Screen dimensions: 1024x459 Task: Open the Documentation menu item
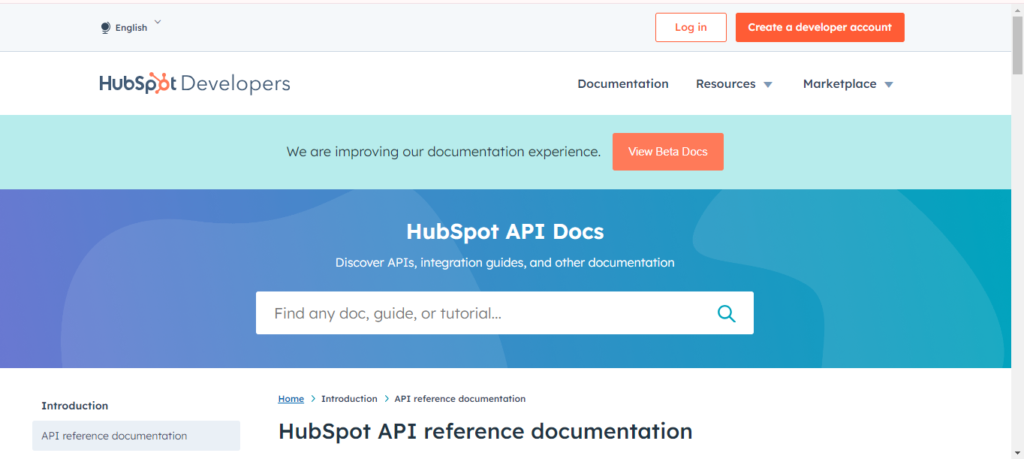tap(623, 84)
